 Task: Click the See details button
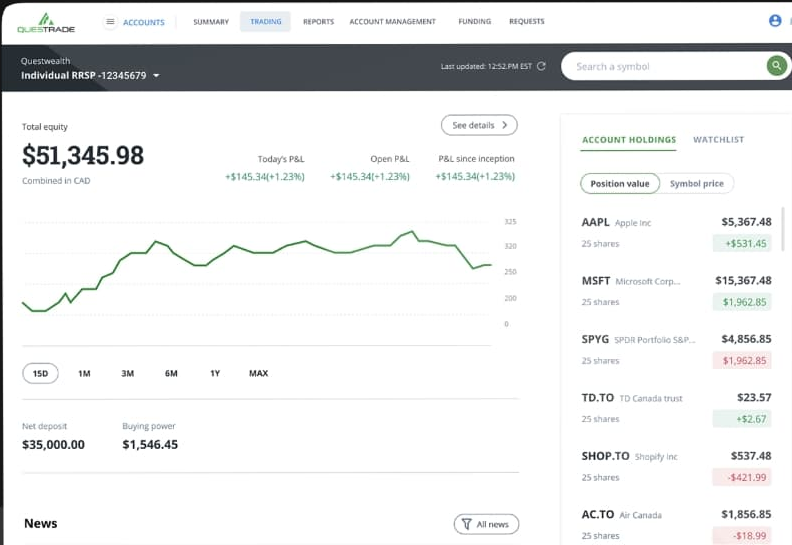pos(479,125)
